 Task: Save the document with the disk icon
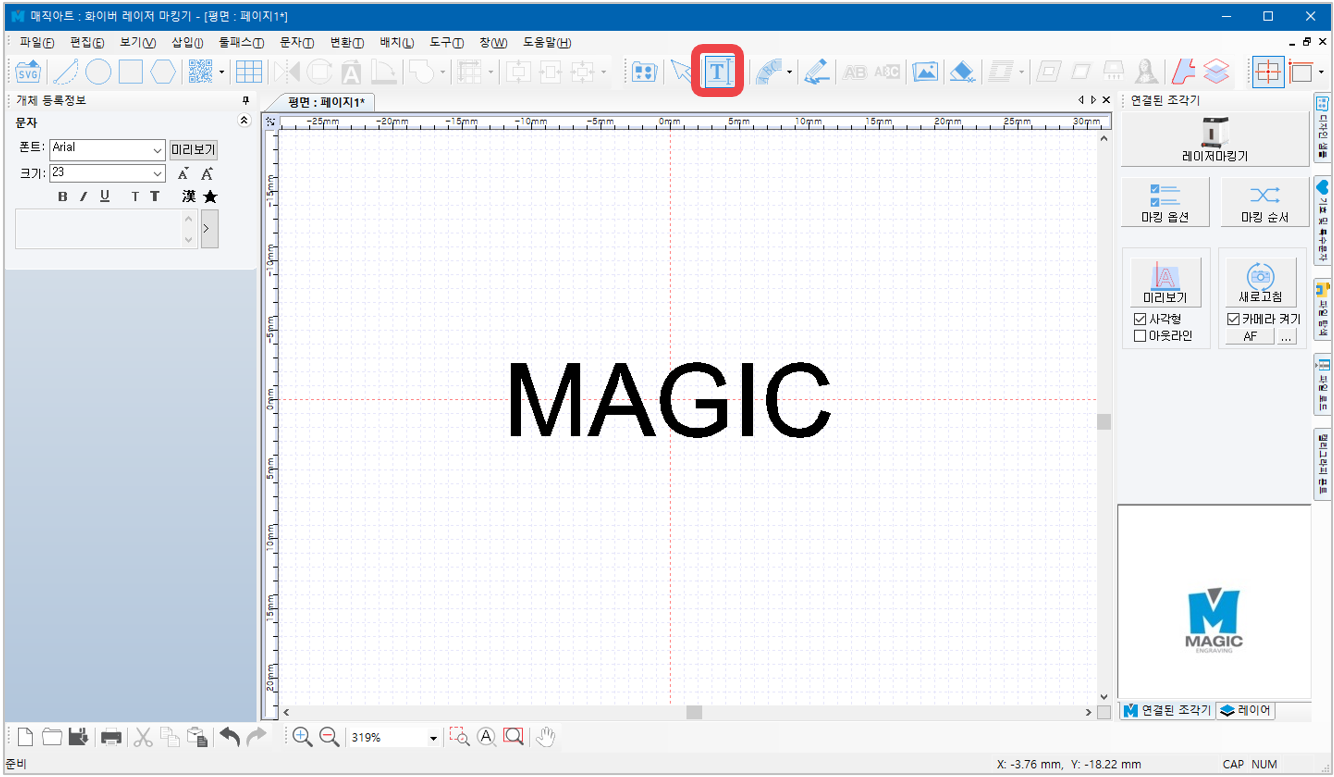click(78, 737)
